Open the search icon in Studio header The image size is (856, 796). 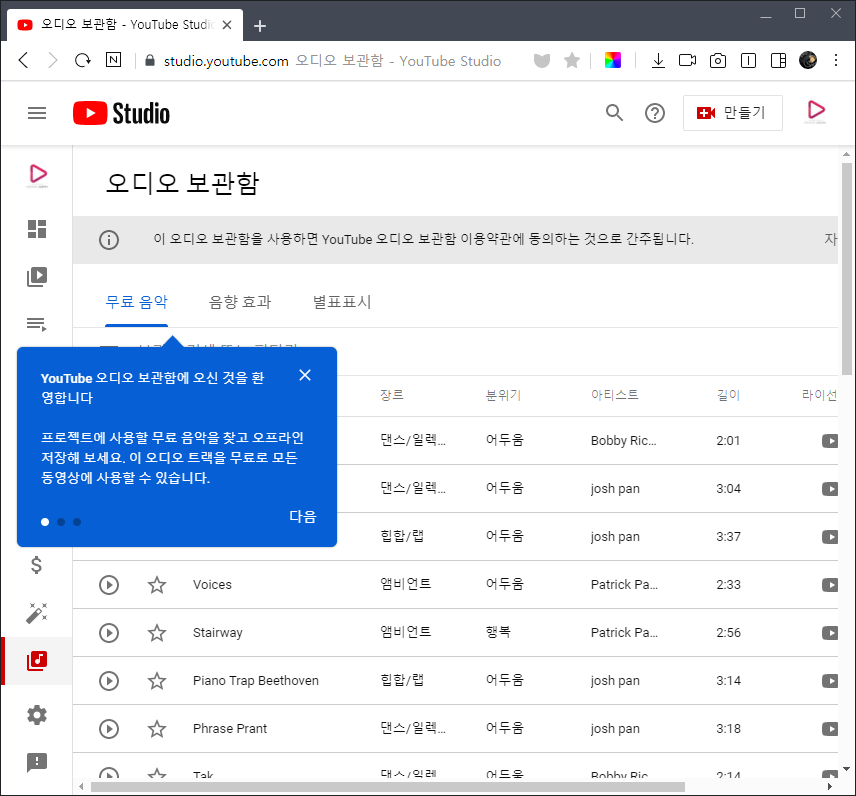[x=614, y=113]
